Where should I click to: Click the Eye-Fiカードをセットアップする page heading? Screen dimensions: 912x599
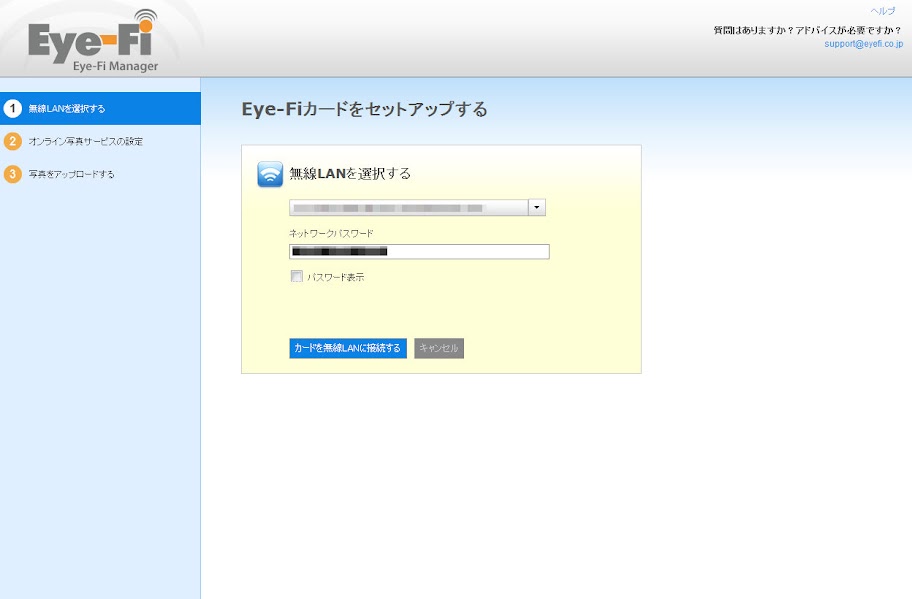(365, 110)
